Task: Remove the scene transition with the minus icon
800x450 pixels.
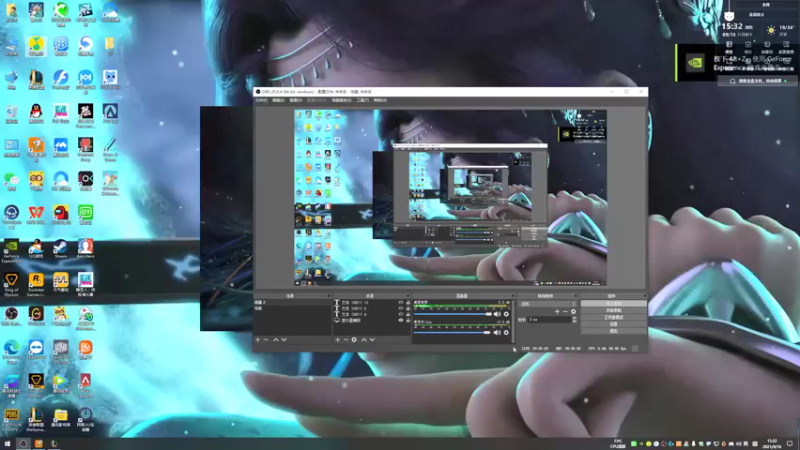Action: (565, 312)
